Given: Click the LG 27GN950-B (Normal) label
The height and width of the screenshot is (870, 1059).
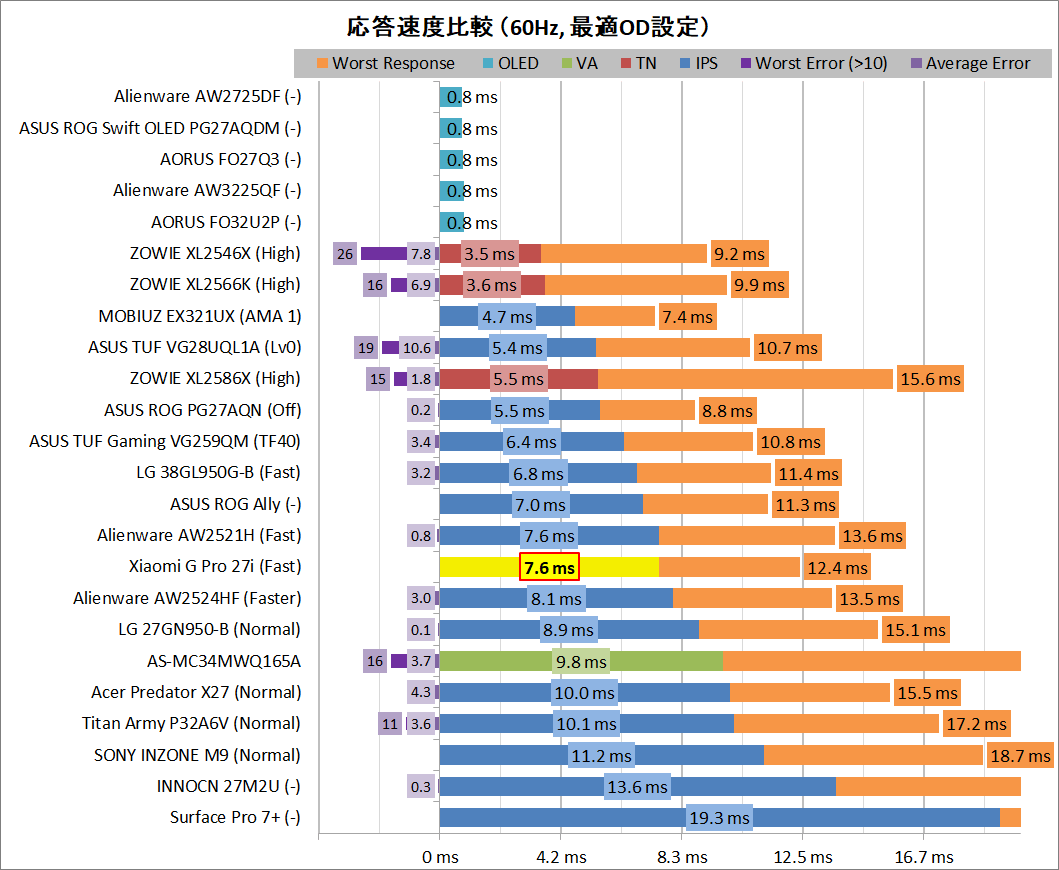Looking at the screenshot, I should (x=209, y=629).
